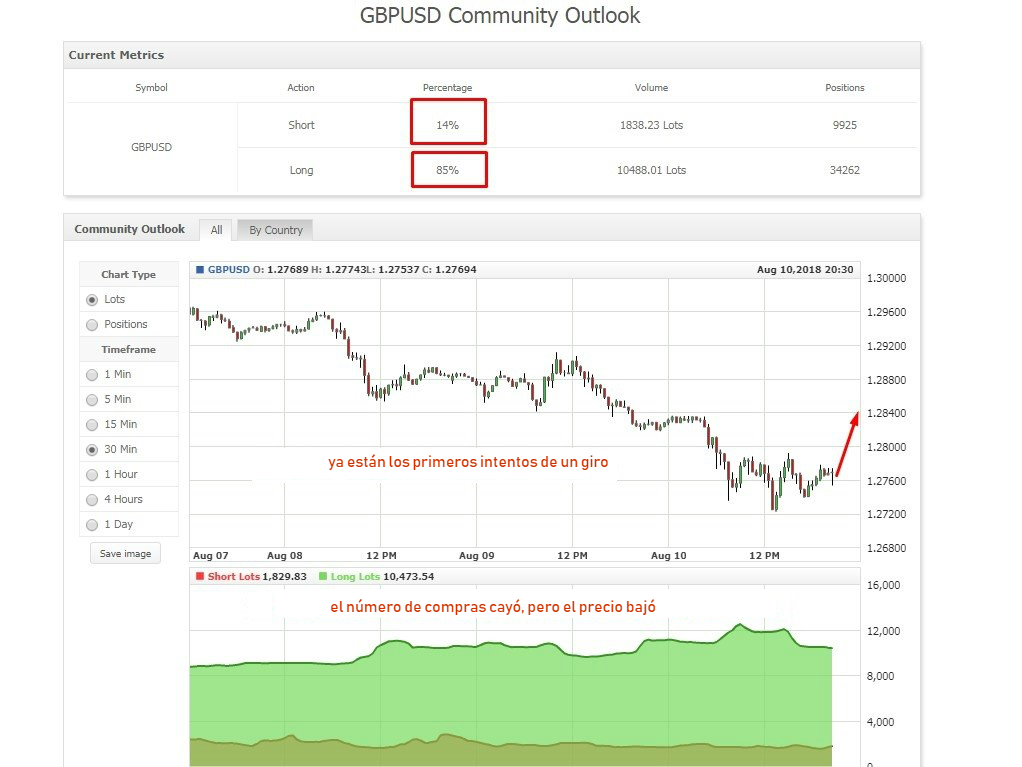1022x767 pixels.
Task: Click the Long 85% percentage cell
Action: (448, 170)
